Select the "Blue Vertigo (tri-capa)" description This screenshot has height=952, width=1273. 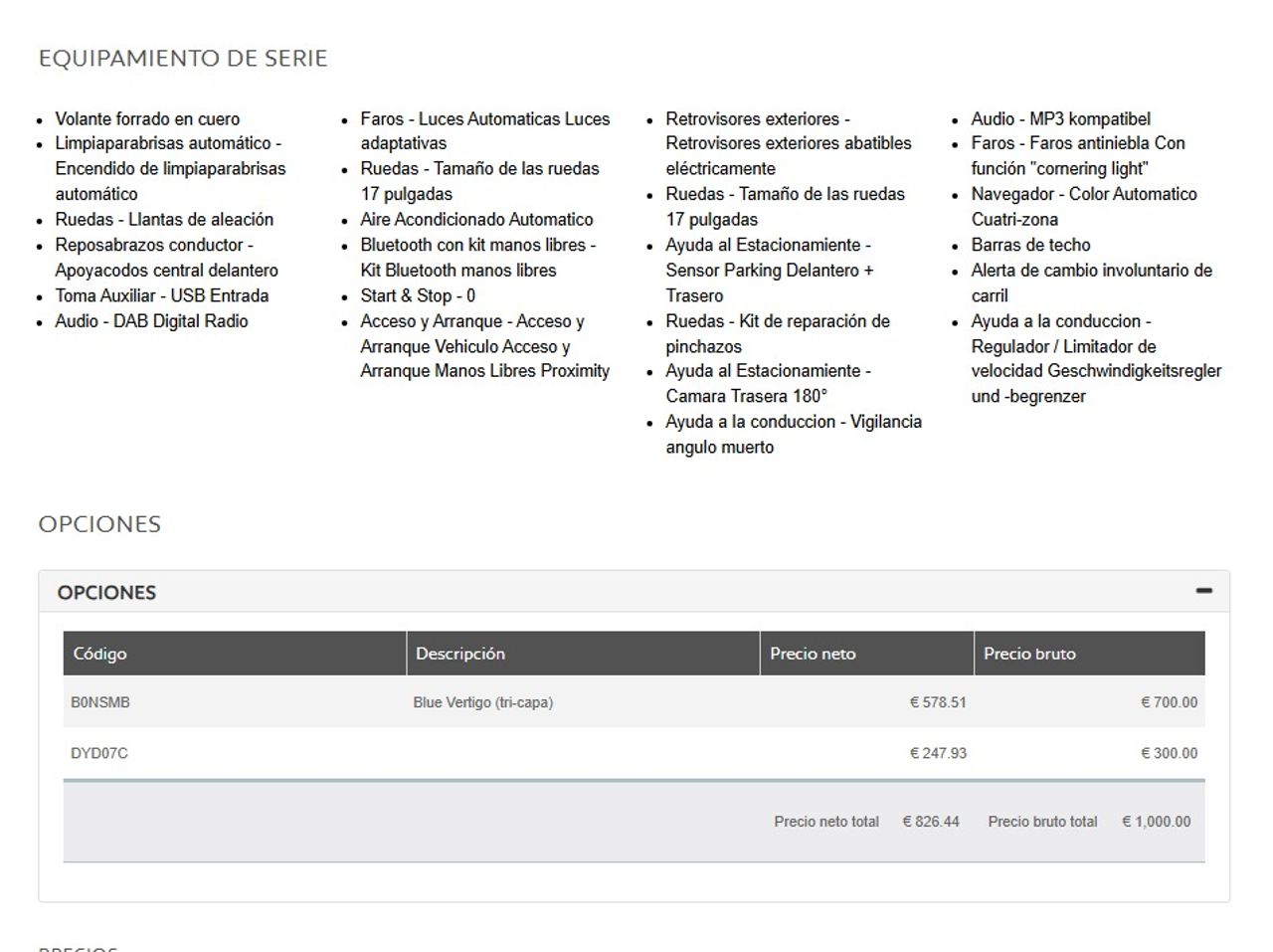tap(483, 702)
